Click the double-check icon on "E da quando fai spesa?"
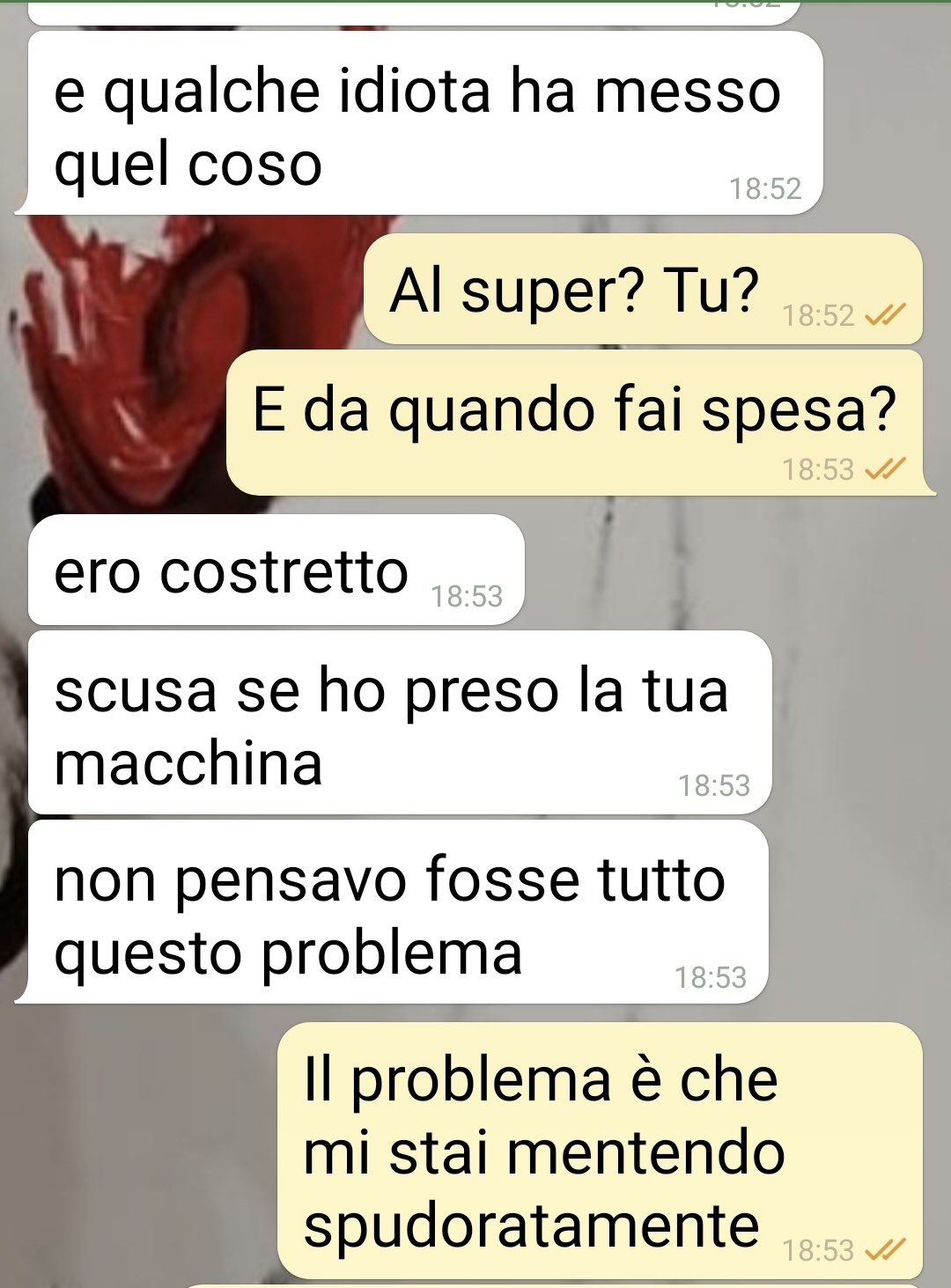Viewport: 951px width, 1288px height. click(x=881, y=470)
